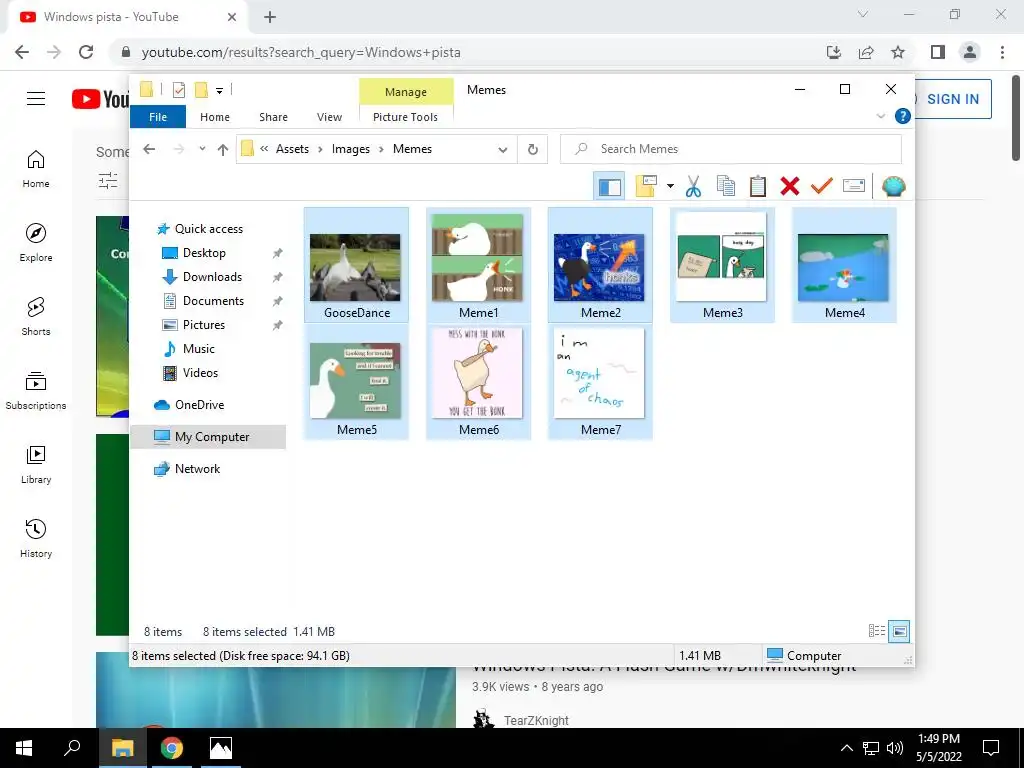Click the orange checkmark Properties icon

822,187
